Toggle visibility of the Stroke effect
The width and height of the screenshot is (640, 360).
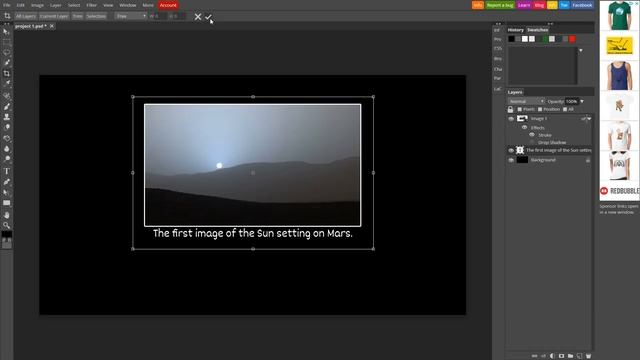[532, 135]
